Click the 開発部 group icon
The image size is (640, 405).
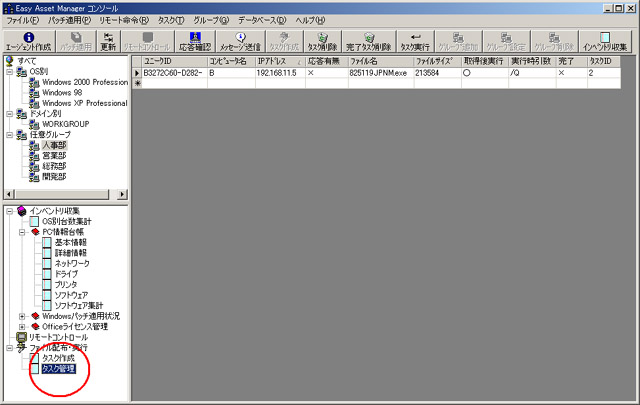pos(34,177)
